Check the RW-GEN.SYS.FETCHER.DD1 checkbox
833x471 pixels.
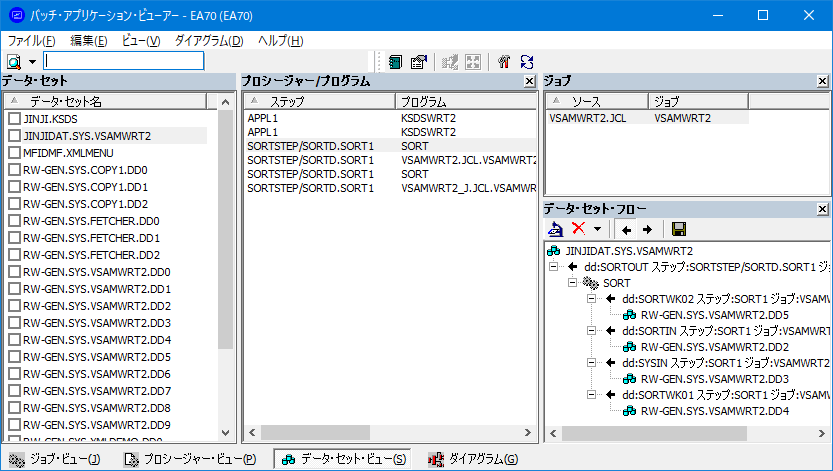[x=14, y=238]
